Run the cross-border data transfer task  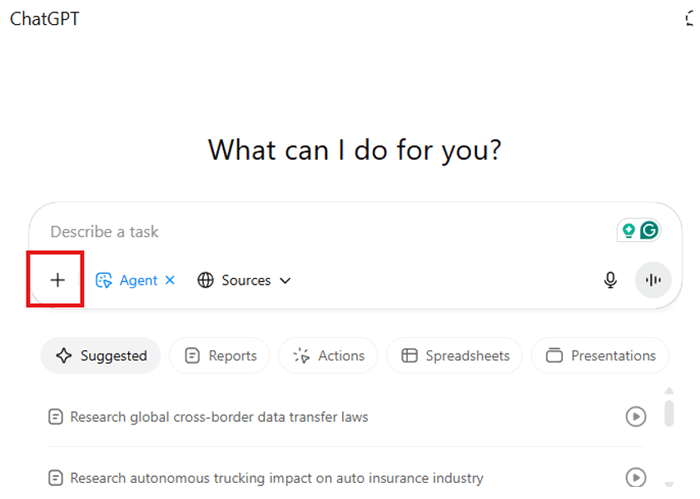[636, 416]
